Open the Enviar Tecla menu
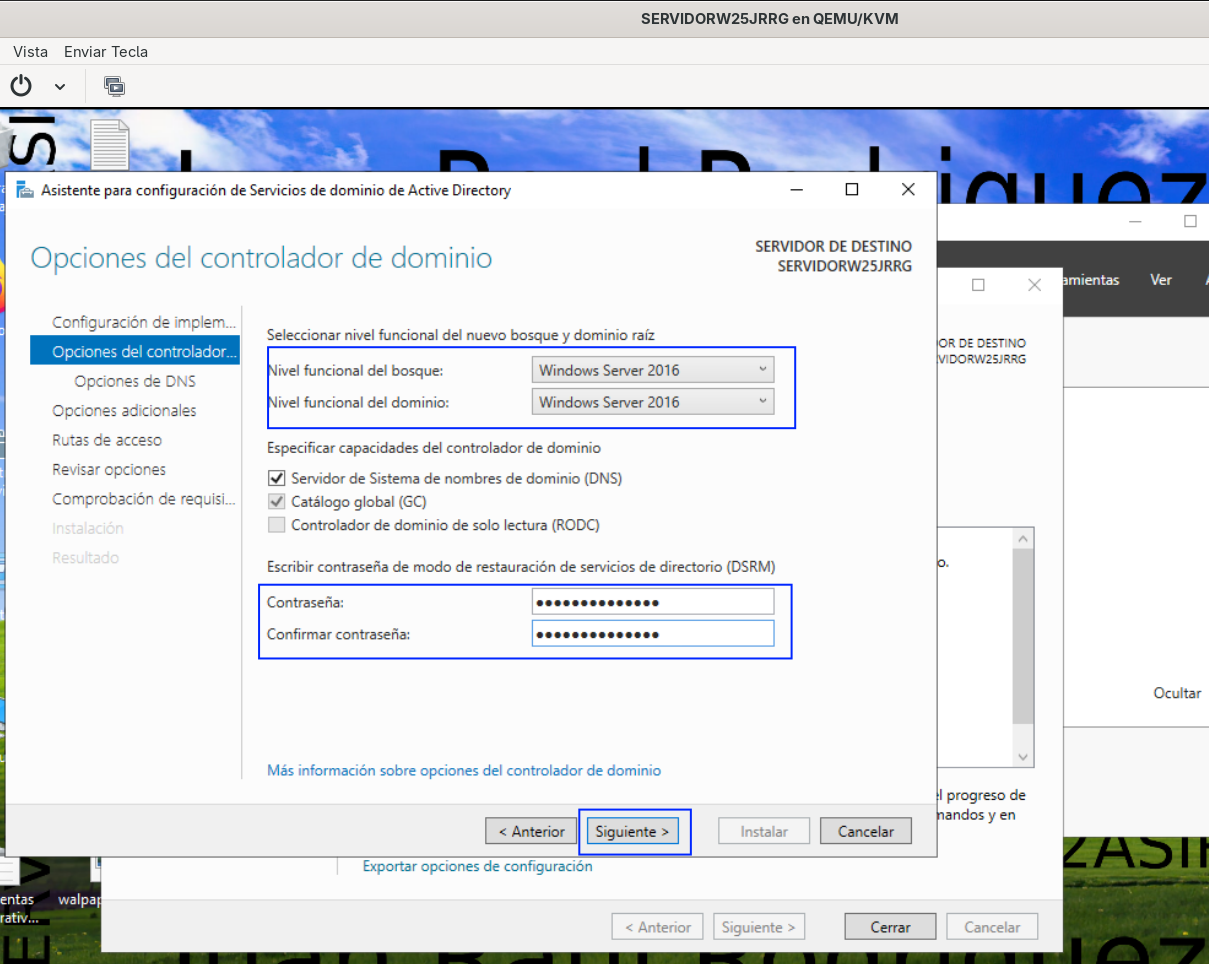The height and width of the screenshot is (964, 1209). (106, 51)
